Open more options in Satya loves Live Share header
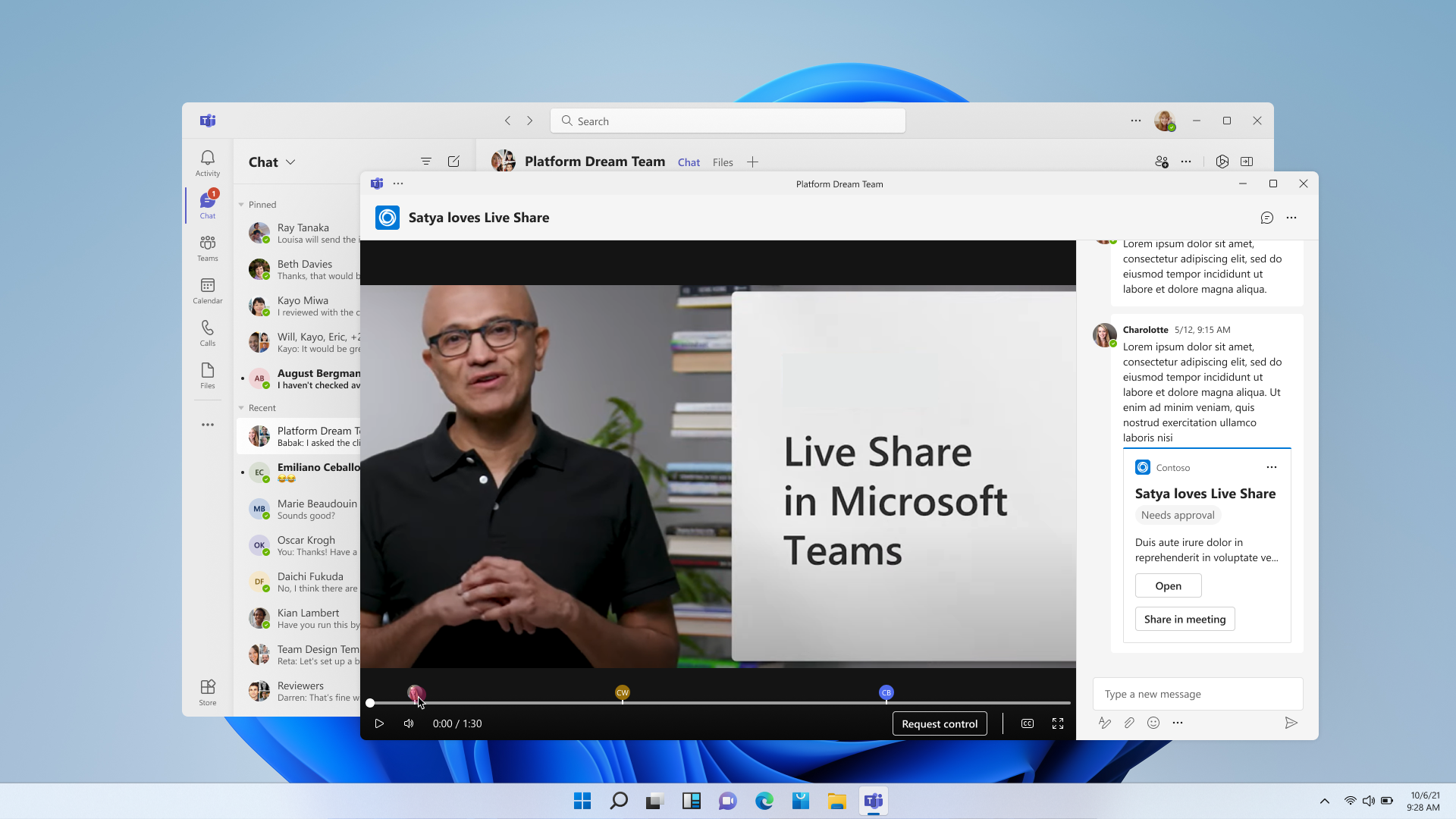The image size is (1456, 819). point(1291,218)
